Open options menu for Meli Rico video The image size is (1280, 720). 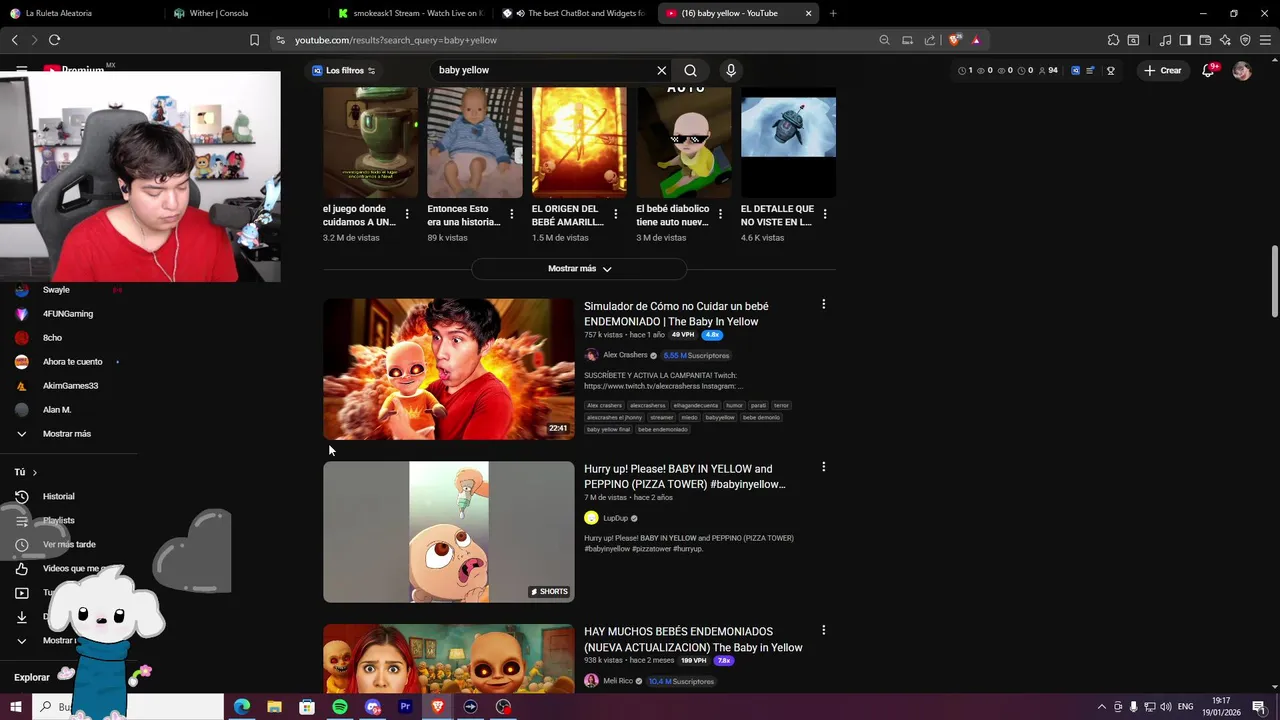(x=823, y=630)
